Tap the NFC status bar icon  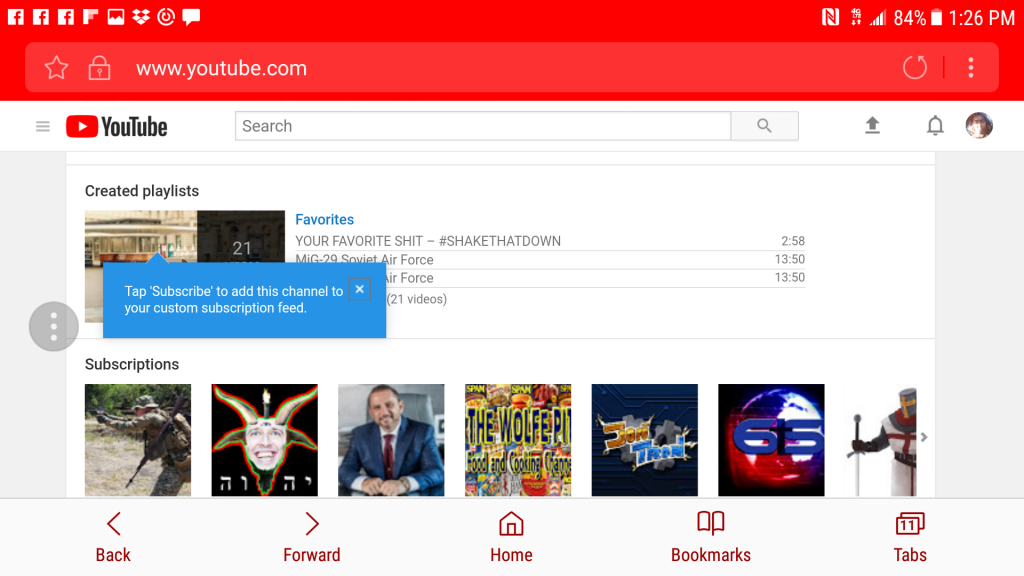tap(830, 17)
